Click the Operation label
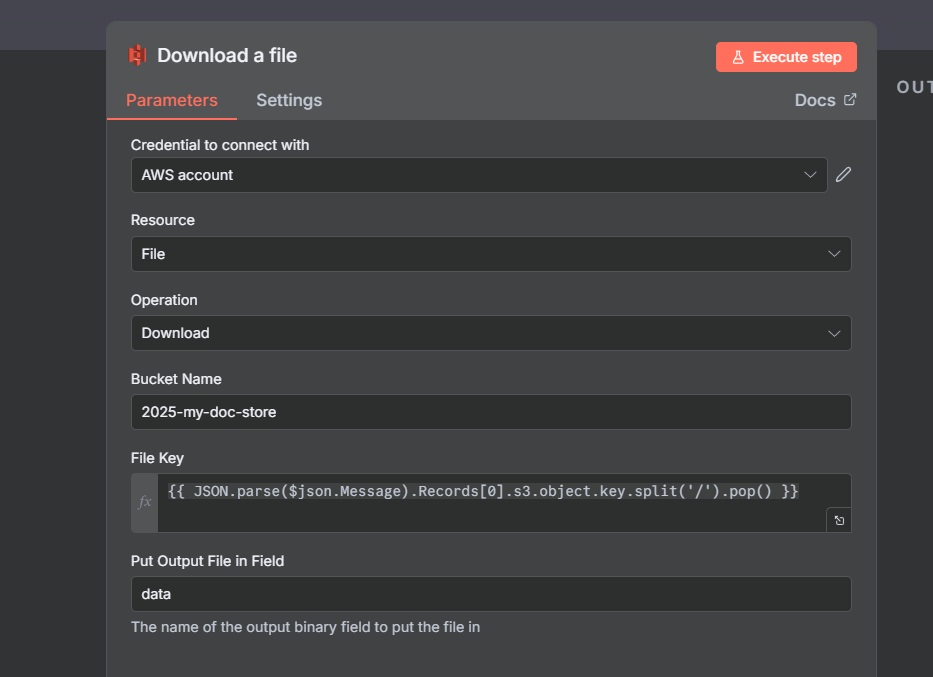This screenshot has height=677, width=933. click(x=164, y=300)
